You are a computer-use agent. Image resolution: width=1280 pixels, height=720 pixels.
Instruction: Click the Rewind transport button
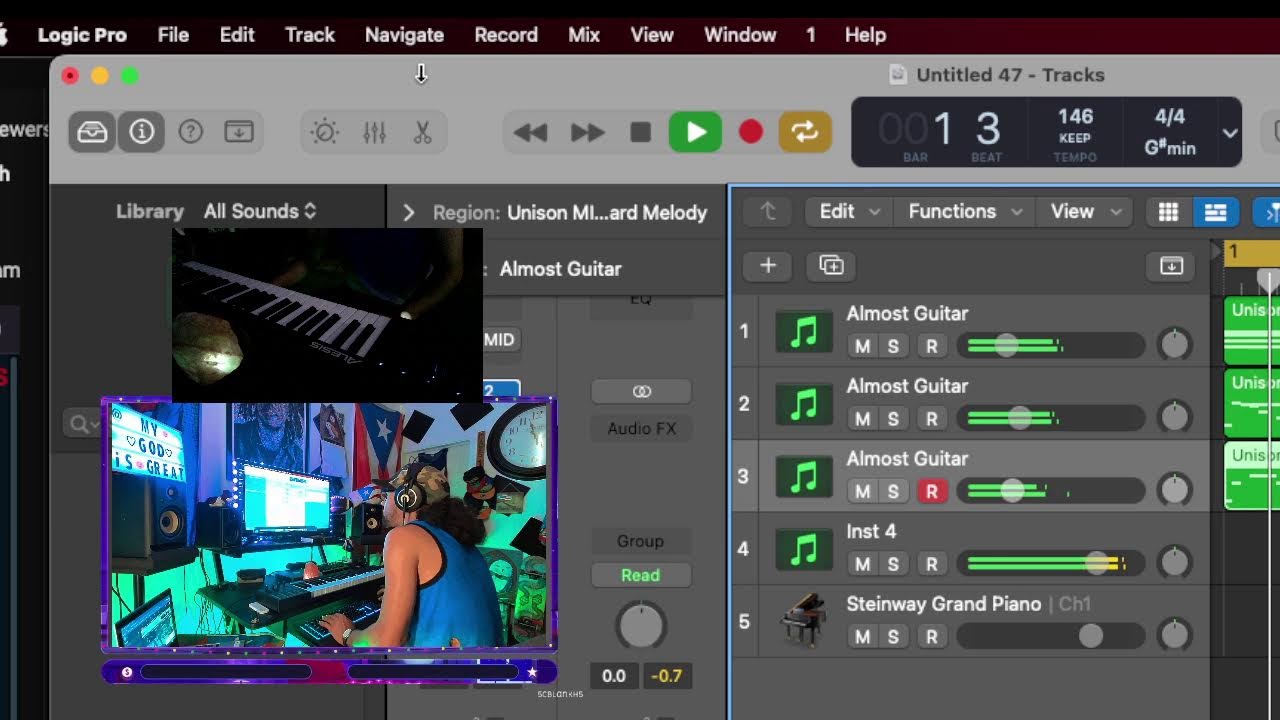pyautogui.click(x=530, y=132)
